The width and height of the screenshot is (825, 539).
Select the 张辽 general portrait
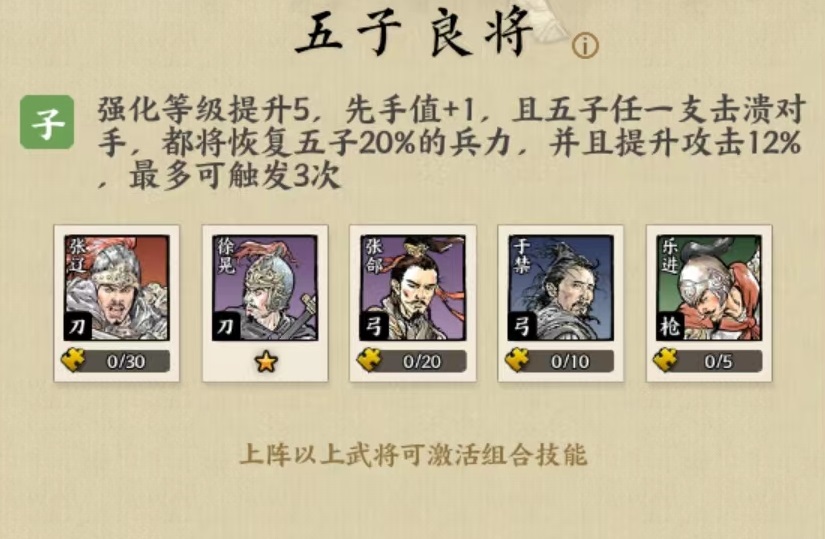(116, 287)
